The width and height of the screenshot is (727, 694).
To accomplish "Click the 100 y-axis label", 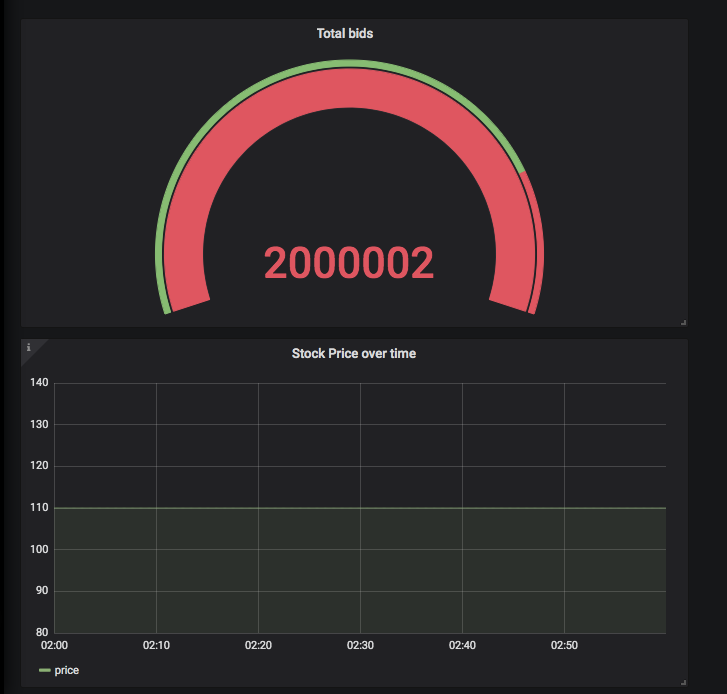I will (x=39, y=549).
